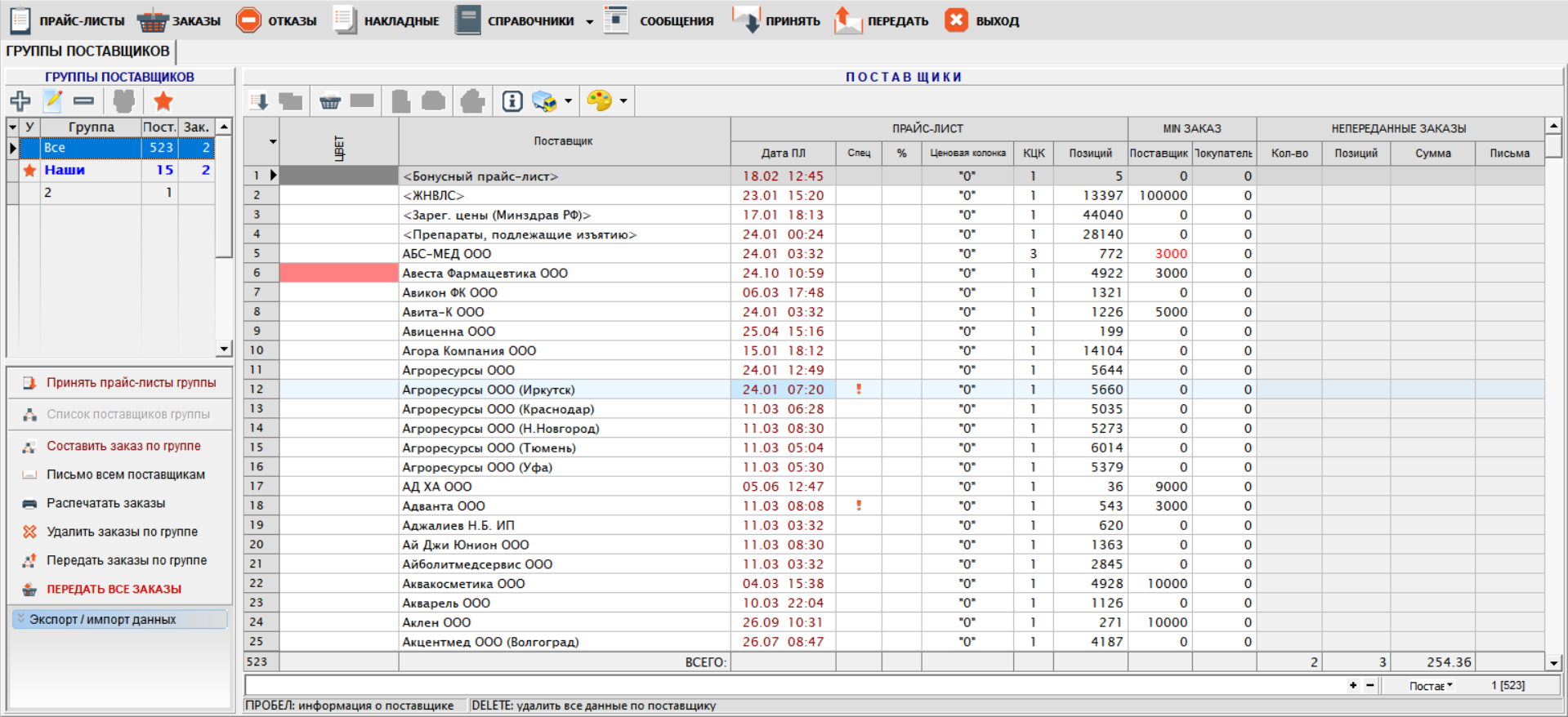Delete the supplier group with the minus icon
Viewport: 1568px width, 717px height.
83,101
